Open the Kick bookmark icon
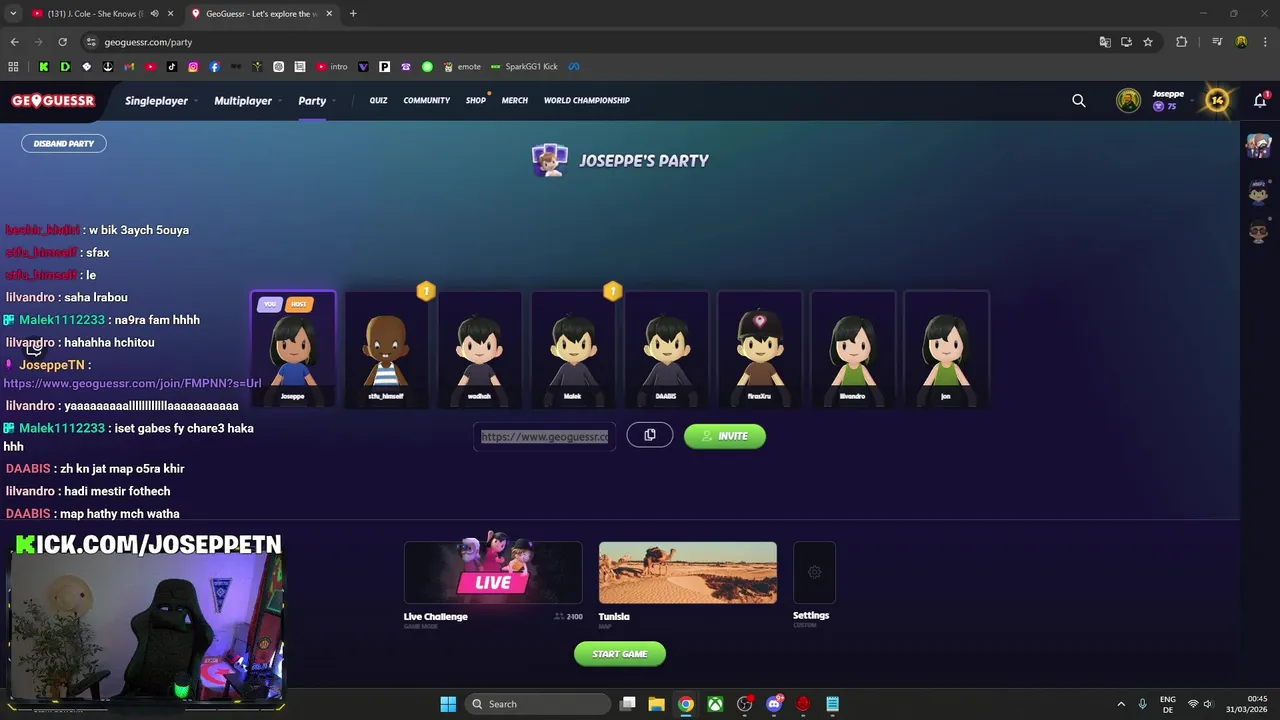The width and height of the screenshot is (1280, 720). (x=44, y=67)
